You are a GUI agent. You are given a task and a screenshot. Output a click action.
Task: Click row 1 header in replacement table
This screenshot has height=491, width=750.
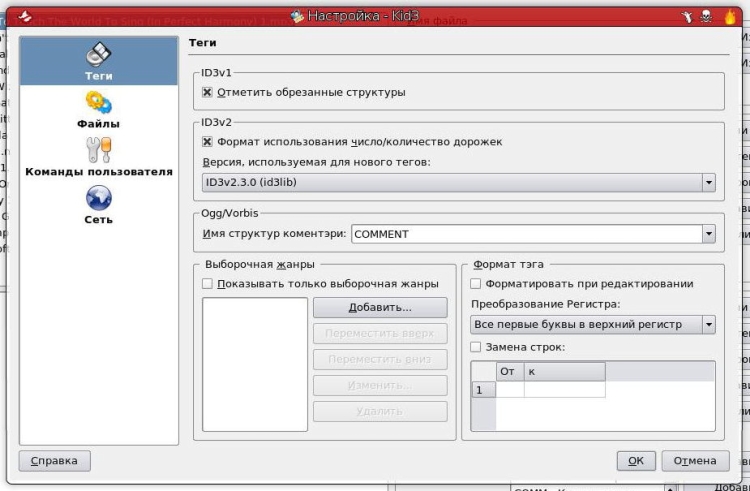tap(484, 390)
